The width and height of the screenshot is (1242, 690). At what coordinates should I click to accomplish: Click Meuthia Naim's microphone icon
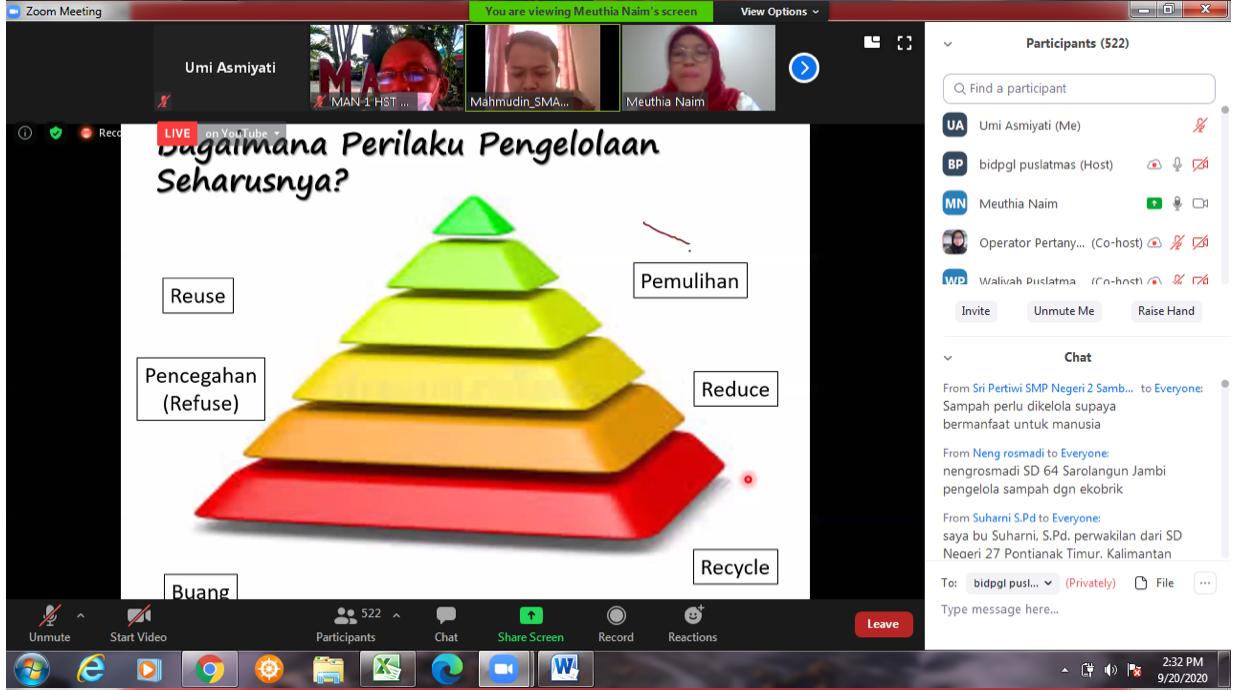coord(1178,203)
